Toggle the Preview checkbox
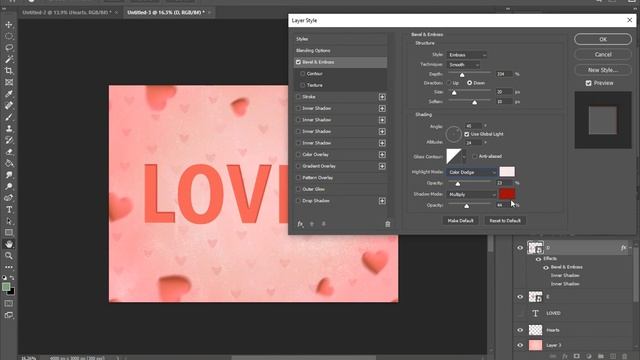 (x=588, y=83)
